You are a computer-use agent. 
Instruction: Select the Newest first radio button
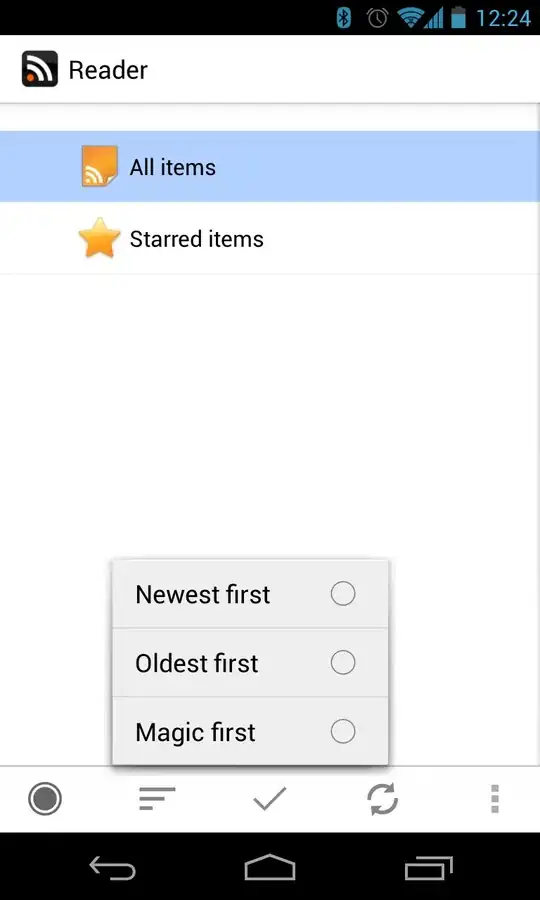343,593
